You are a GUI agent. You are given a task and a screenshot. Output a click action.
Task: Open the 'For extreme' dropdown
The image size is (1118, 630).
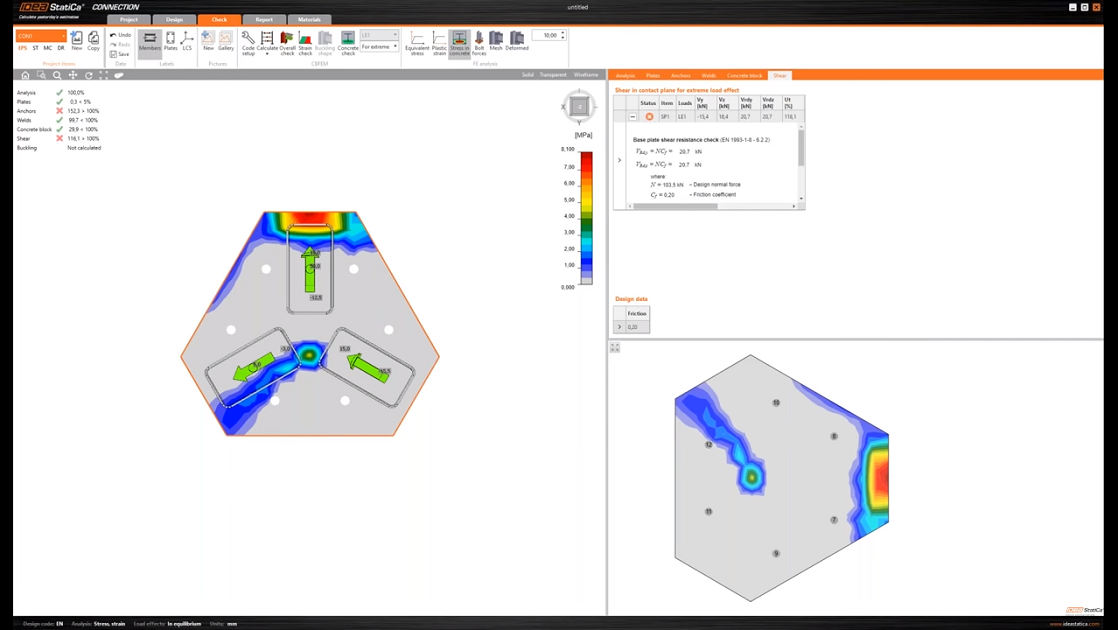[379, 46]
